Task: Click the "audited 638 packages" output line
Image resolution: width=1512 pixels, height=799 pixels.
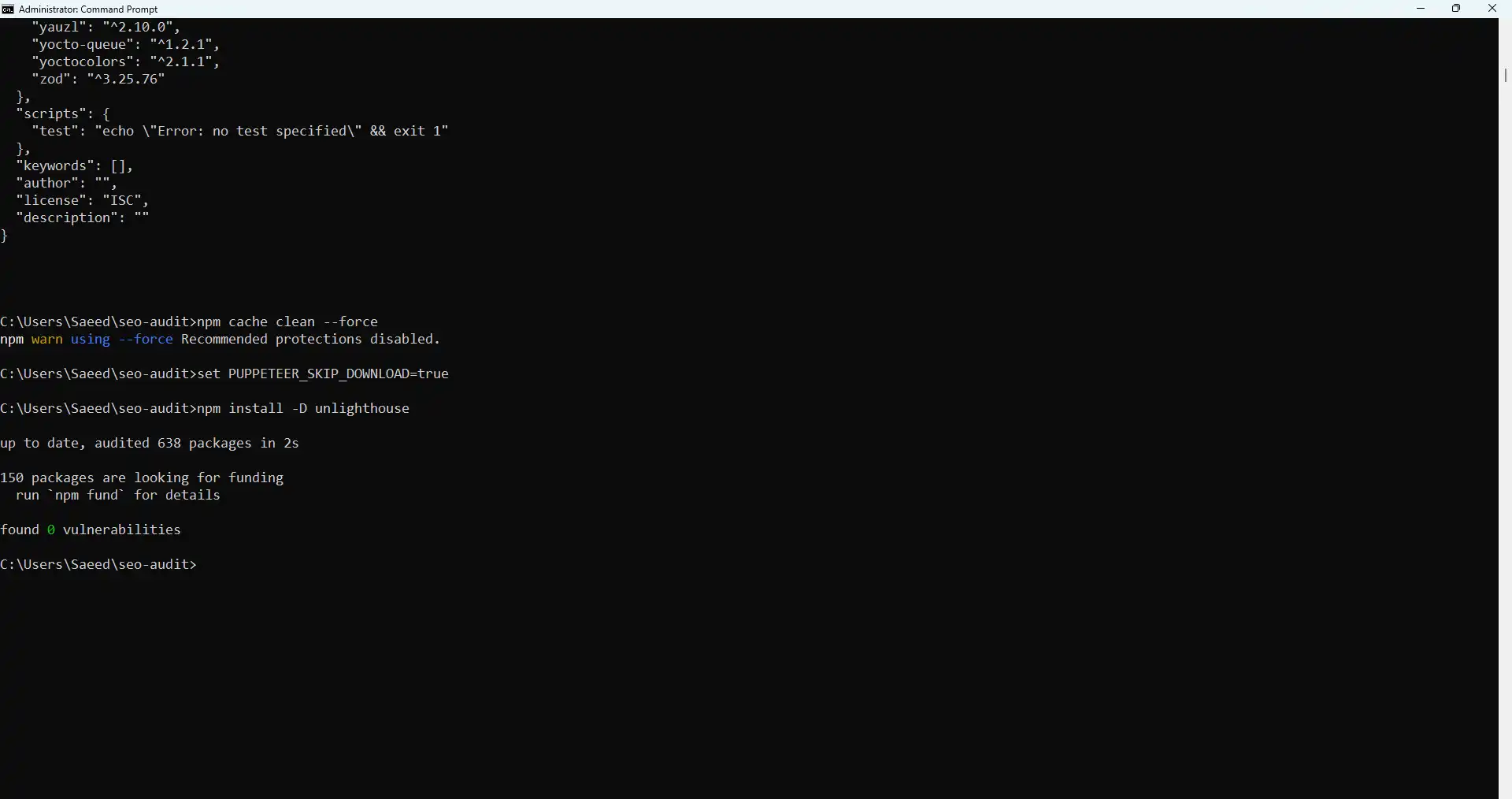Action: (x=150, y=444)
